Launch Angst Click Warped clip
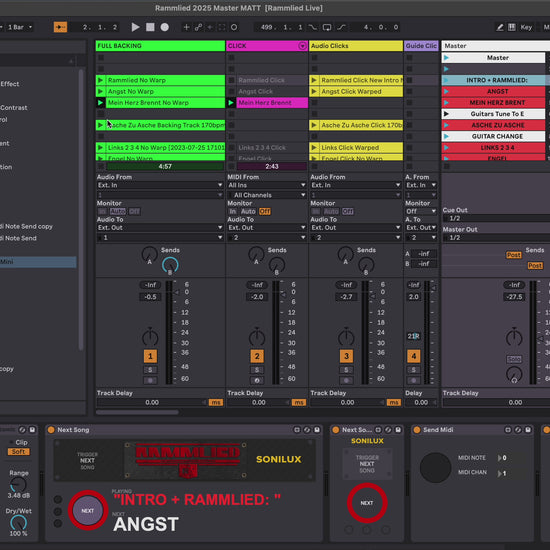 coord(314,92)
